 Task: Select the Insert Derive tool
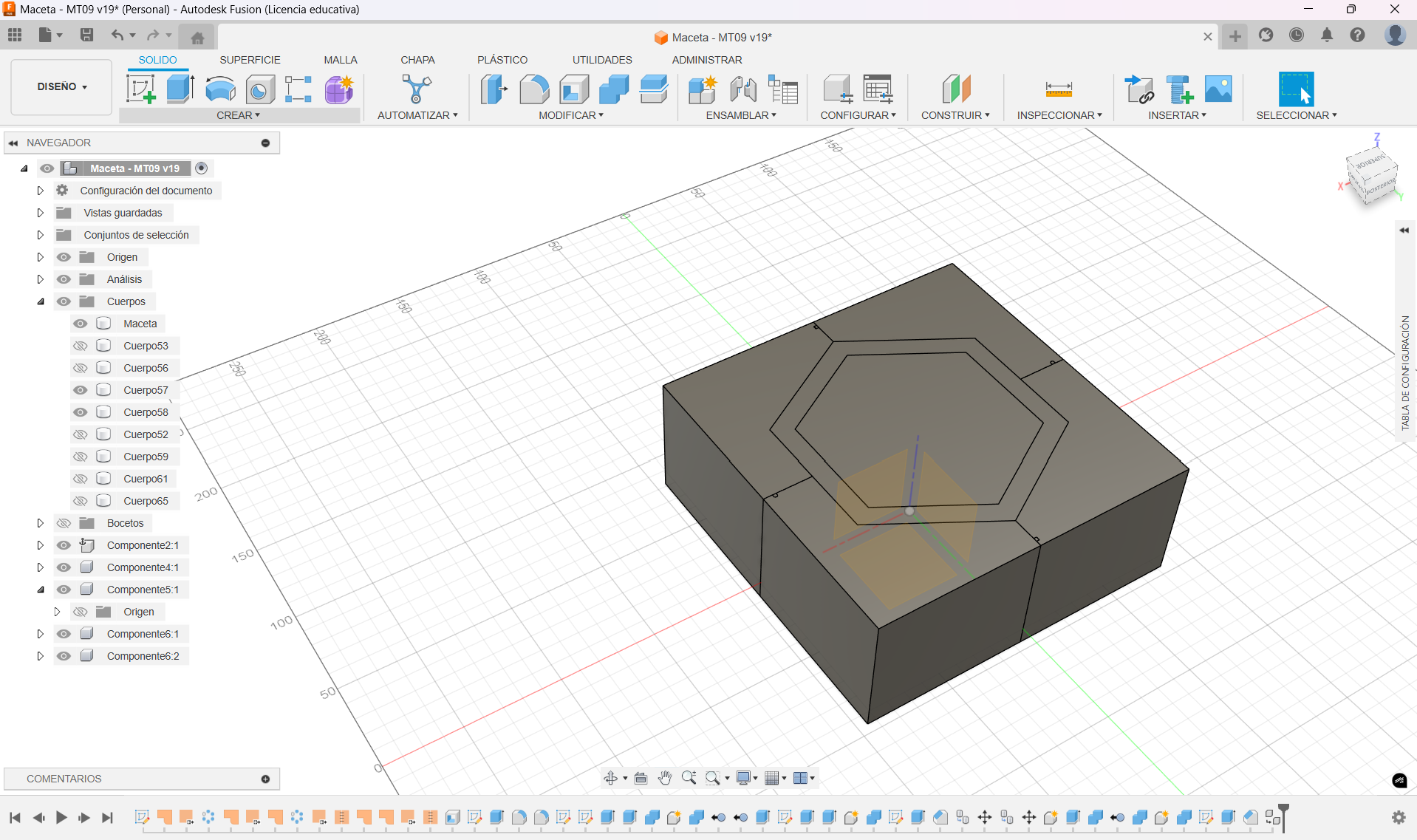1138,89
